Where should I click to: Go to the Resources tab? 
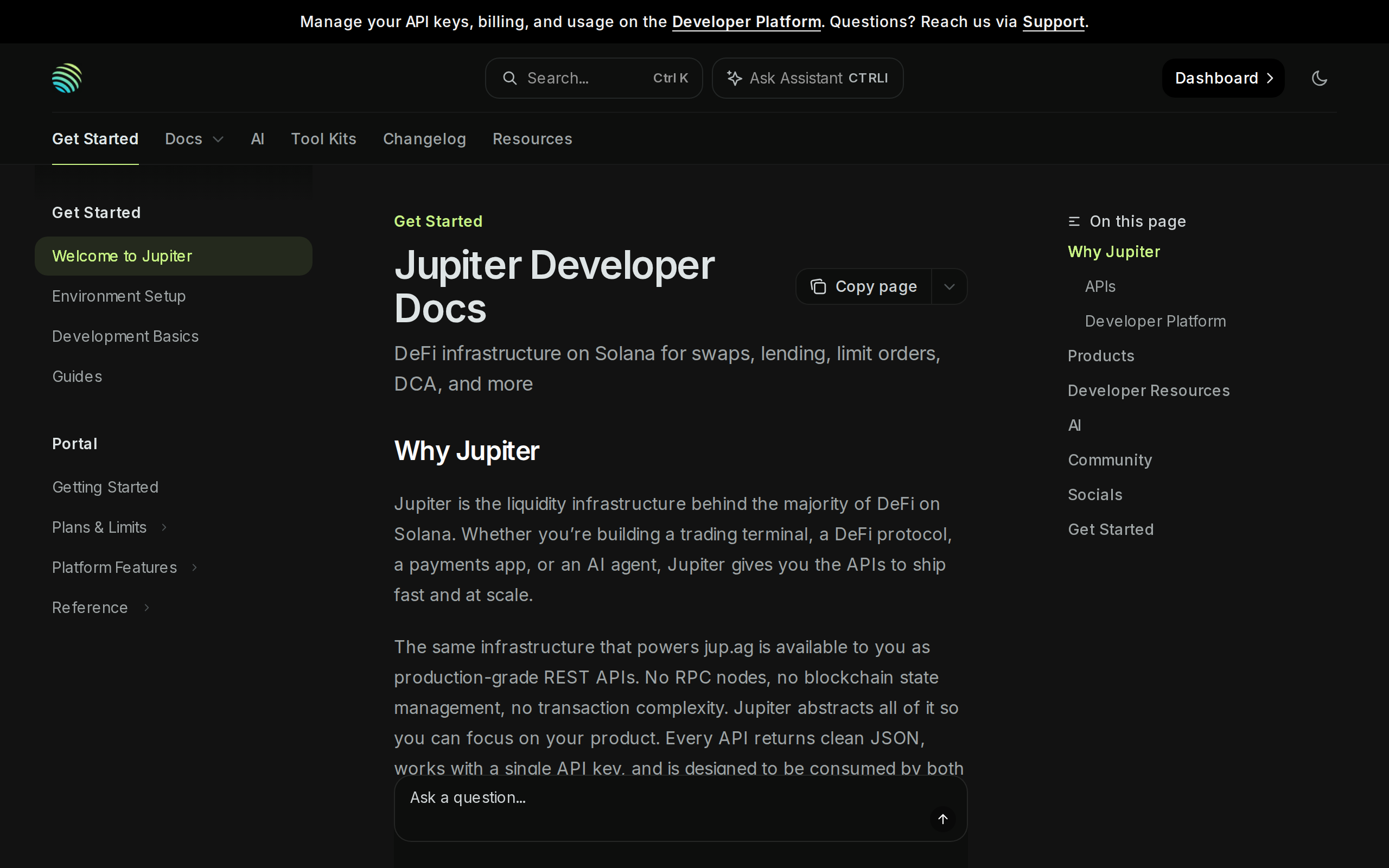coord(533,139)
